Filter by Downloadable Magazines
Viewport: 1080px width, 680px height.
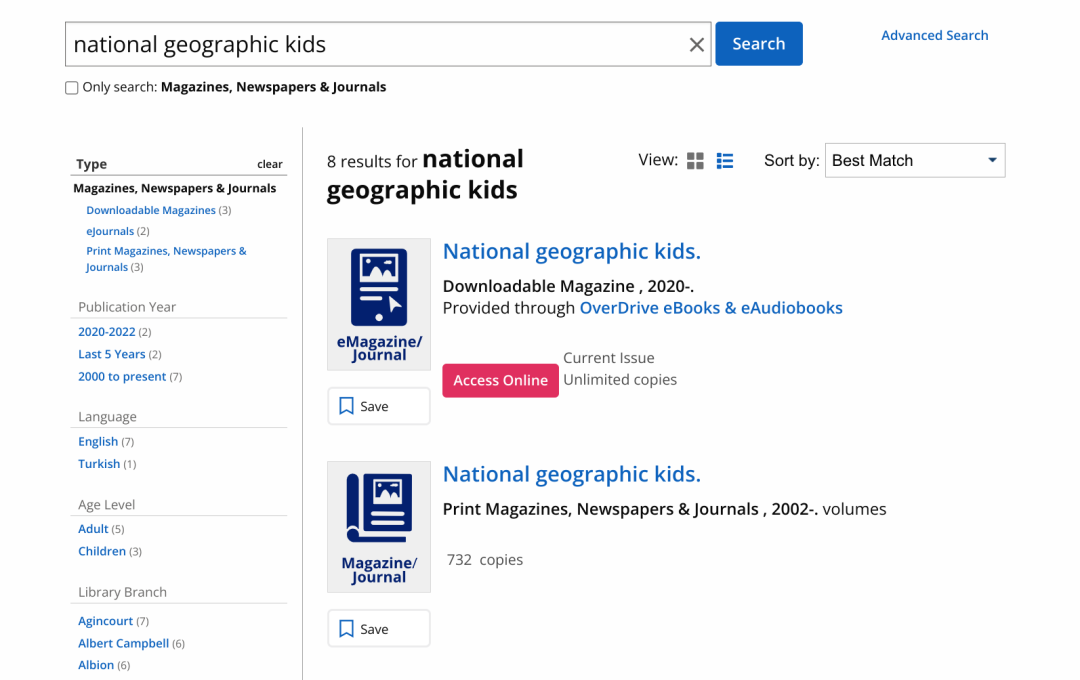(151, 210)
